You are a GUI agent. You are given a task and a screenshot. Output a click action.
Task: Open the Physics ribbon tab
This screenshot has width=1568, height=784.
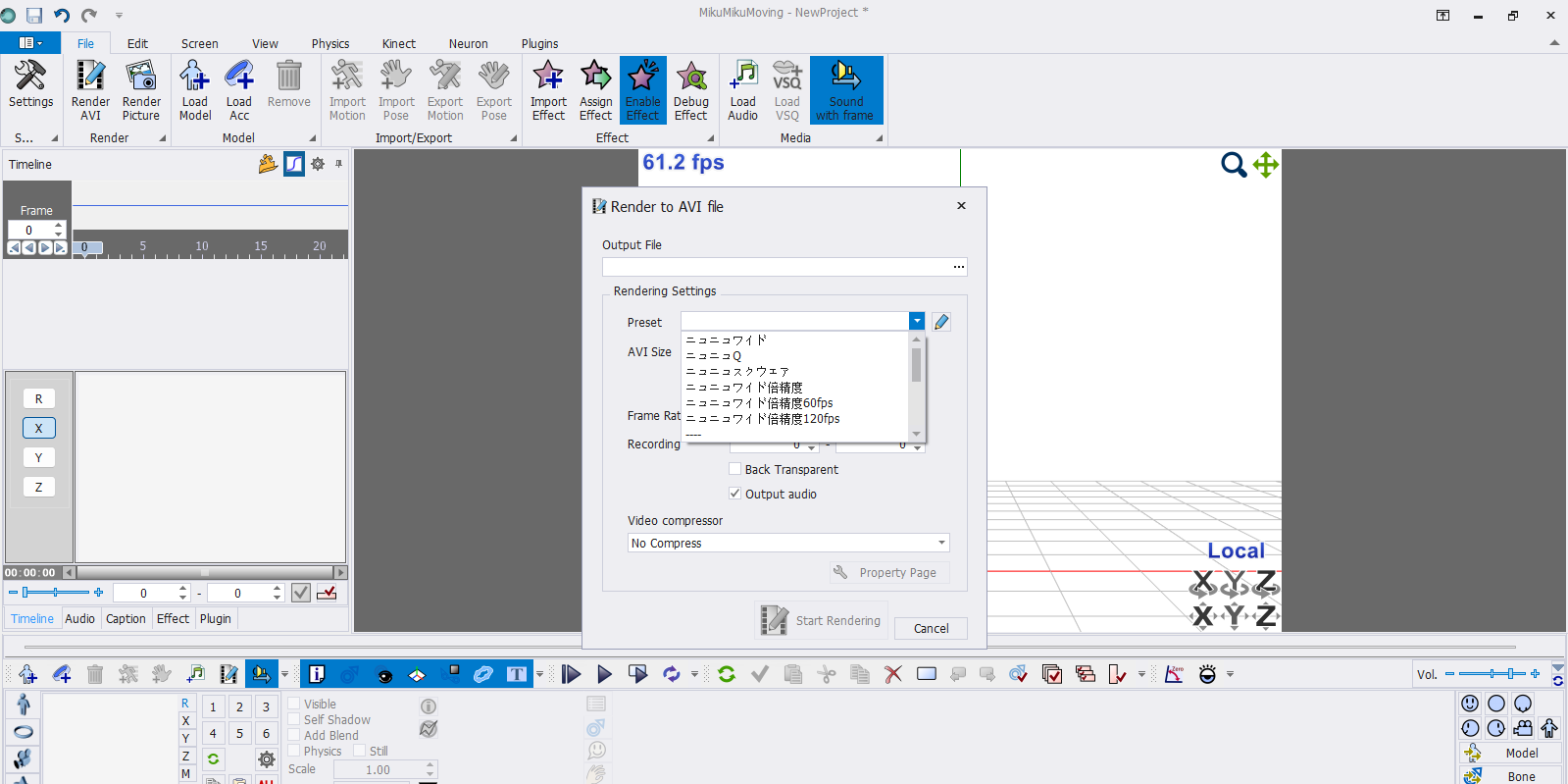tap(330, 43)
